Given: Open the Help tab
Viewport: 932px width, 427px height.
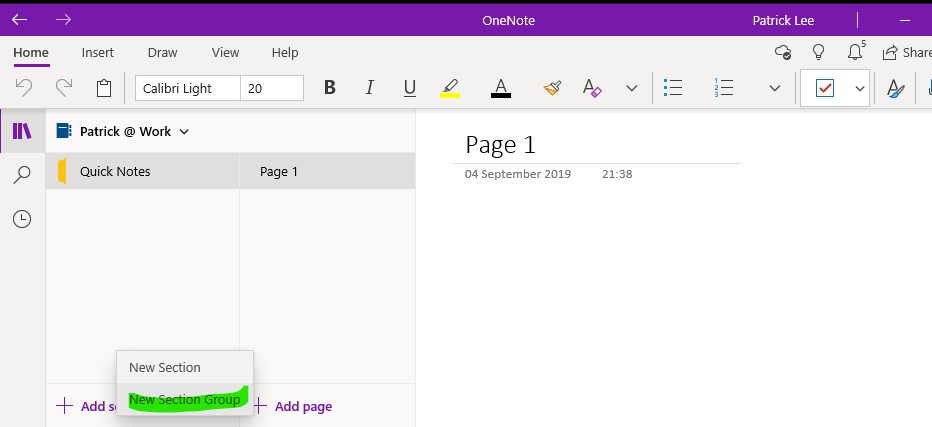Looking at the screenshot, I should point(285,52).
